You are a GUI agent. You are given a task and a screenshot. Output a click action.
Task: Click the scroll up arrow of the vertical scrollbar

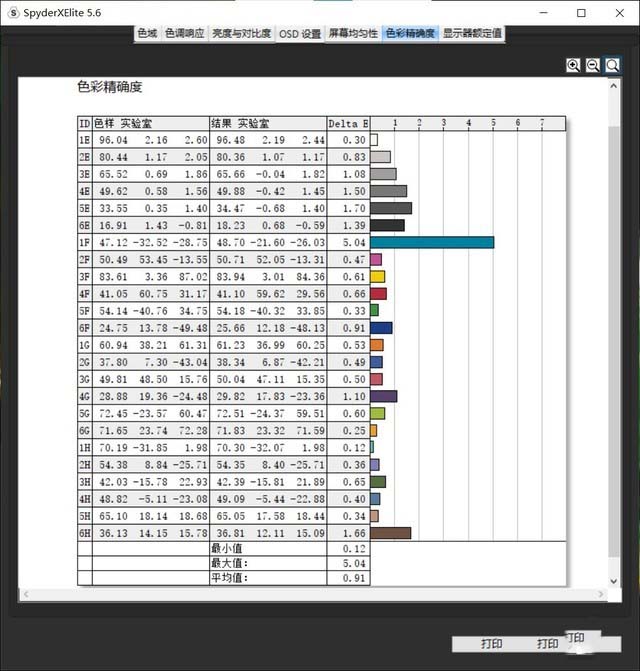tap(613, 86)
